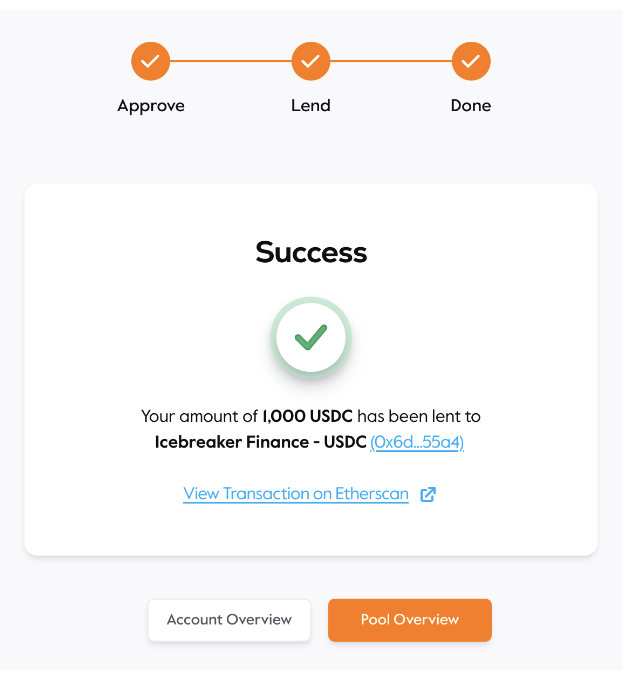Click progress line between Approve and Lend
The image size is (624, 678).
point(230,61)
